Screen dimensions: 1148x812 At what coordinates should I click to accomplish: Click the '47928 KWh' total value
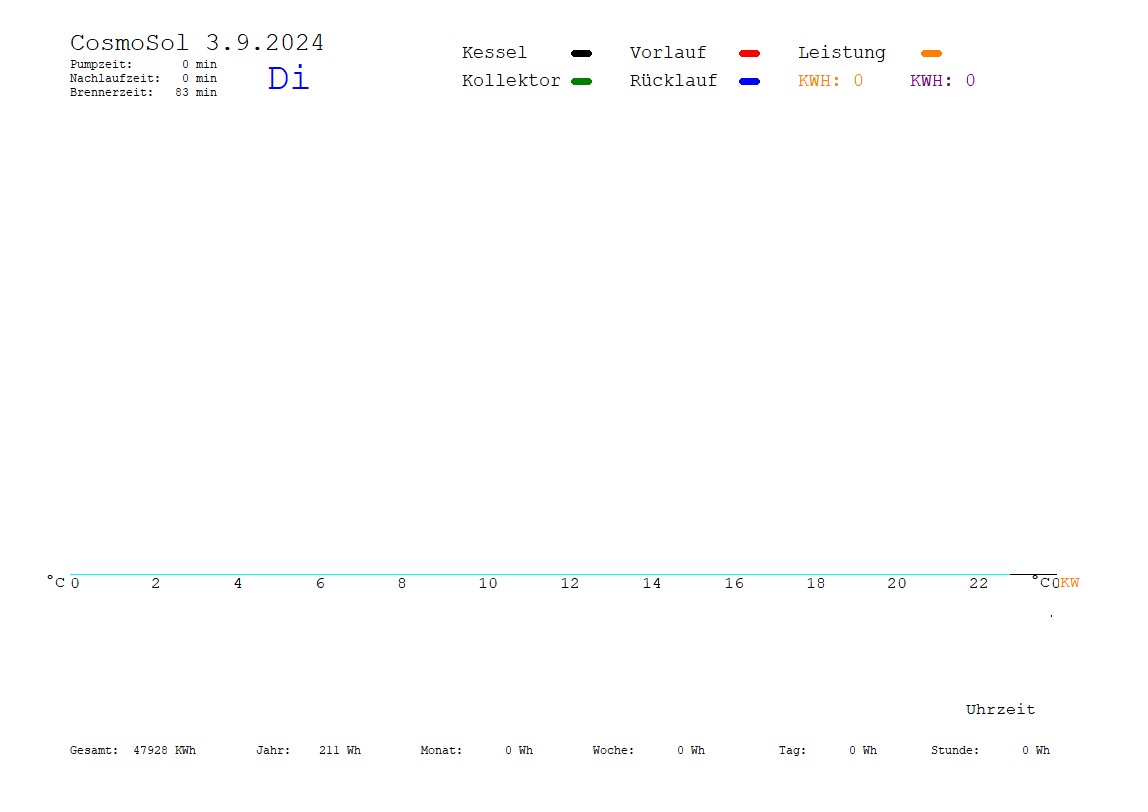(165, 750)
